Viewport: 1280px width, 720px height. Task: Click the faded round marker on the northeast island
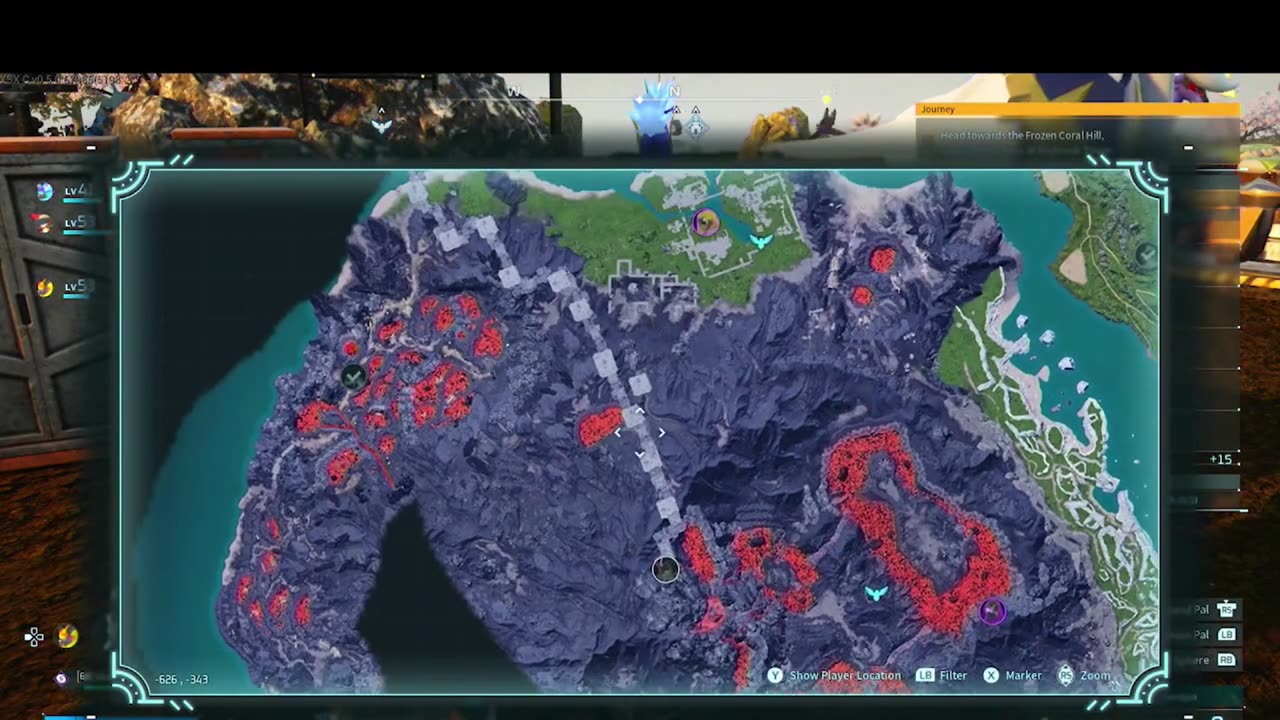coord(1146,256)
